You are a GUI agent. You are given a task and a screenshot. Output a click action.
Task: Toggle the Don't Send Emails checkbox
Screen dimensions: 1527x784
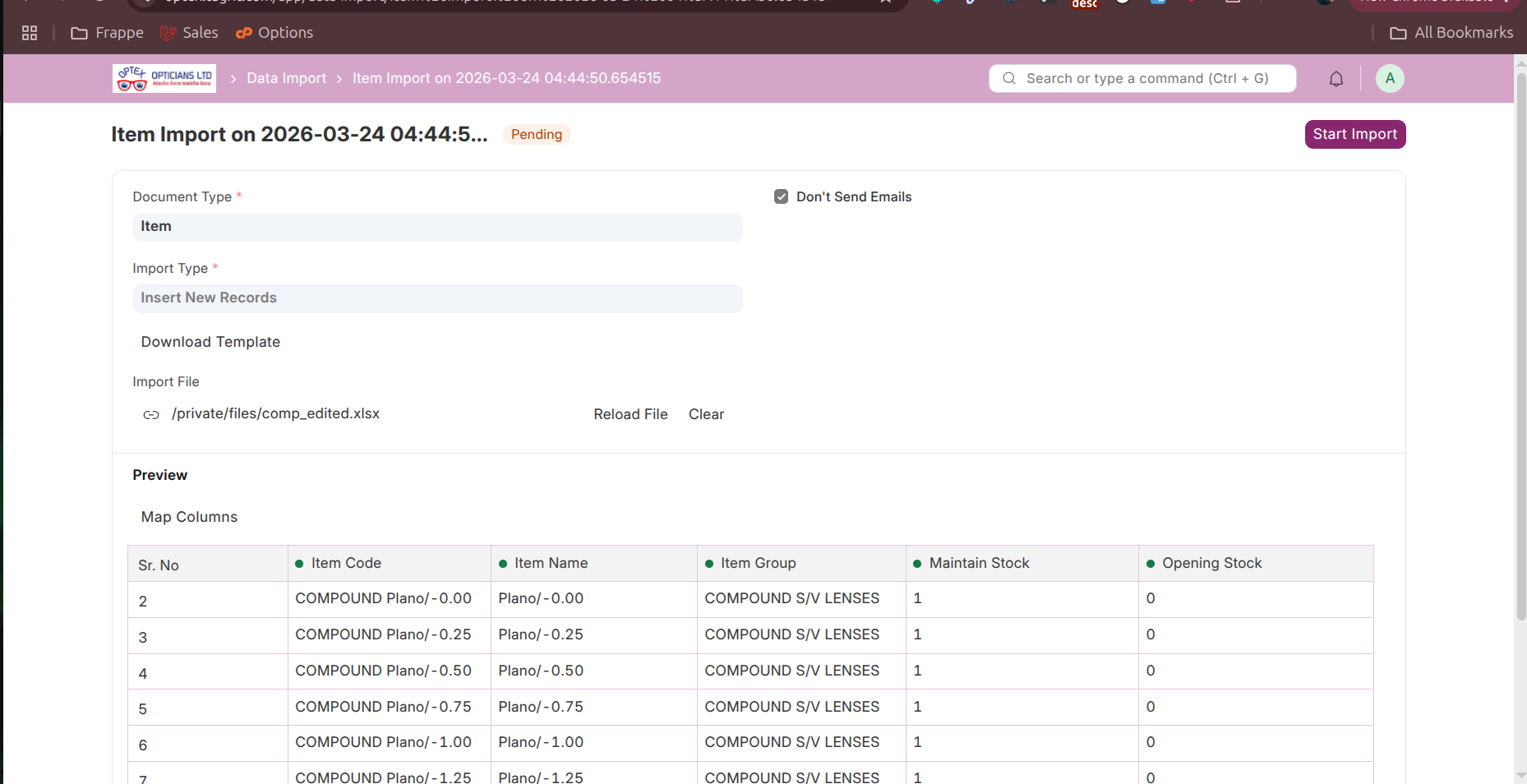(x=782, y=196)
